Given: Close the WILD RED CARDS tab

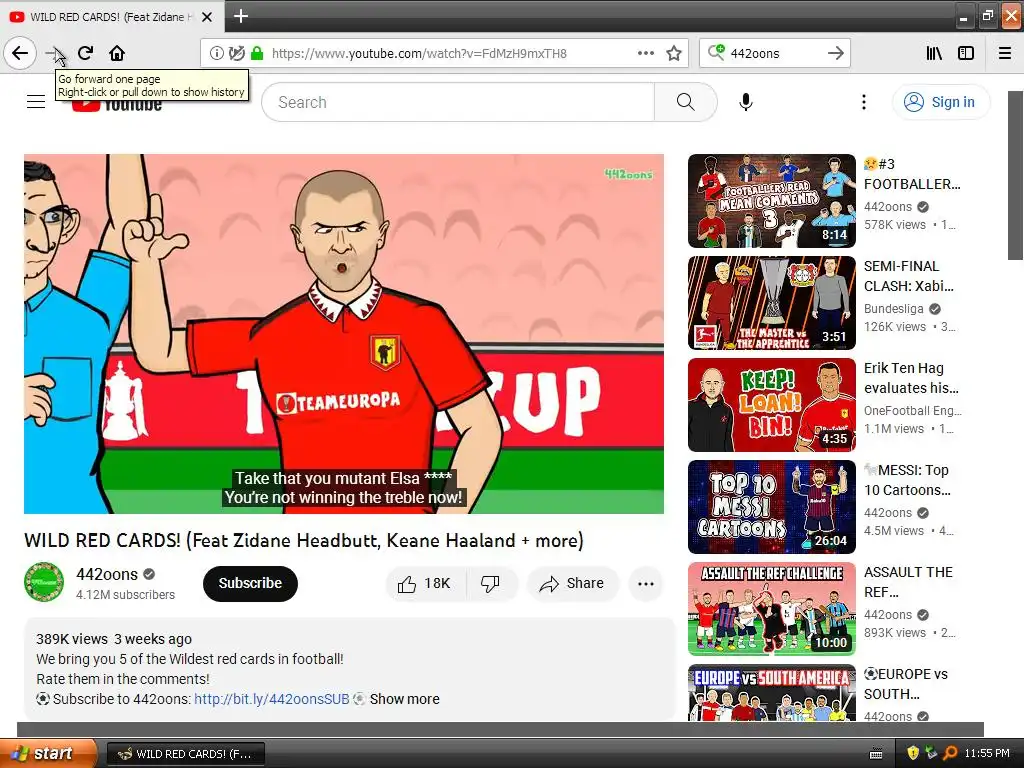Looking at the screenshot, I should [207, 17].
